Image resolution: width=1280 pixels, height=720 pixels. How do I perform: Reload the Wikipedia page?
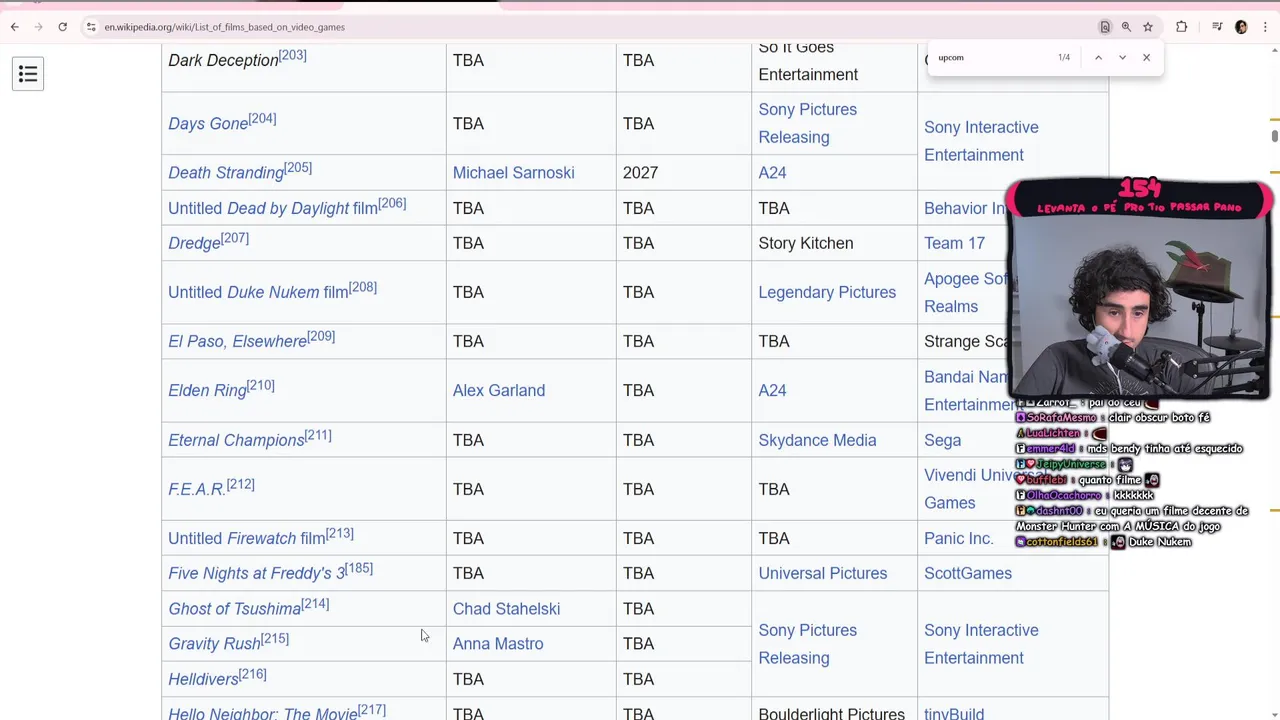click(x=62, y=27)
